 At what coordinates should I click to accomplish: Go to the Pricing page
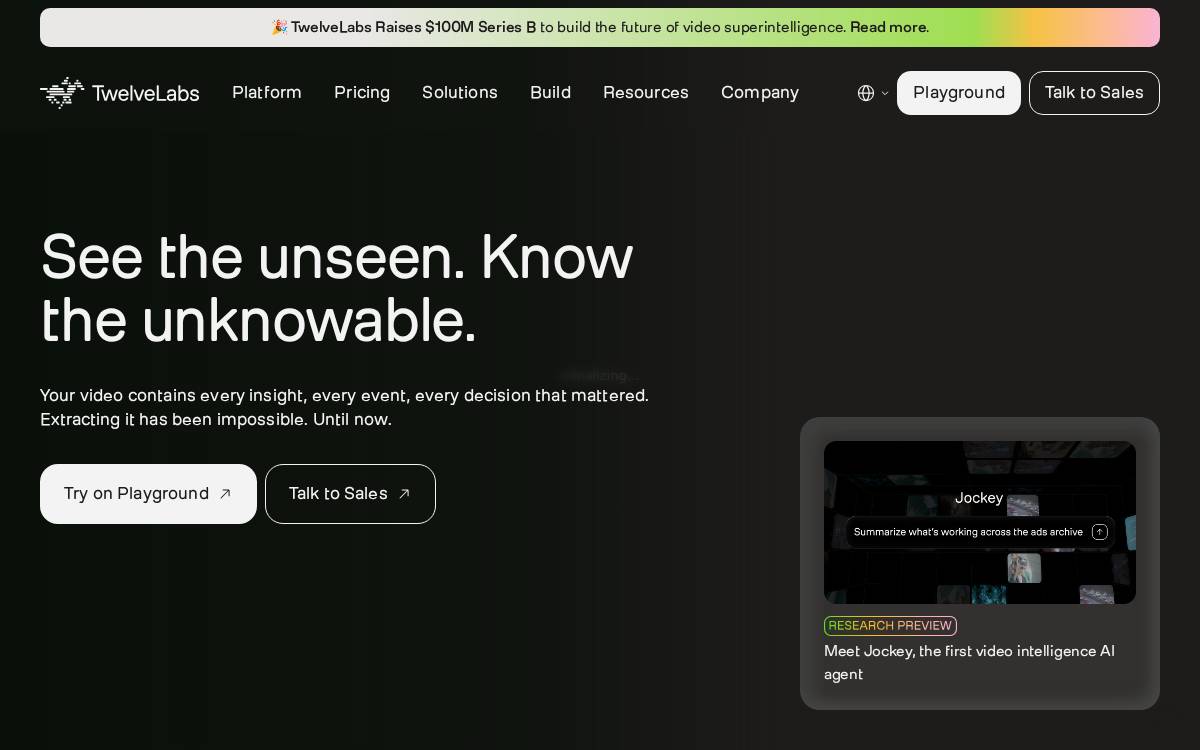click(x=362, y=93)
